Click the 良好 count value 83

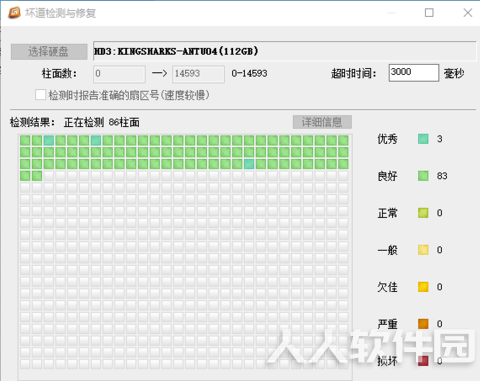coord(442,176)
